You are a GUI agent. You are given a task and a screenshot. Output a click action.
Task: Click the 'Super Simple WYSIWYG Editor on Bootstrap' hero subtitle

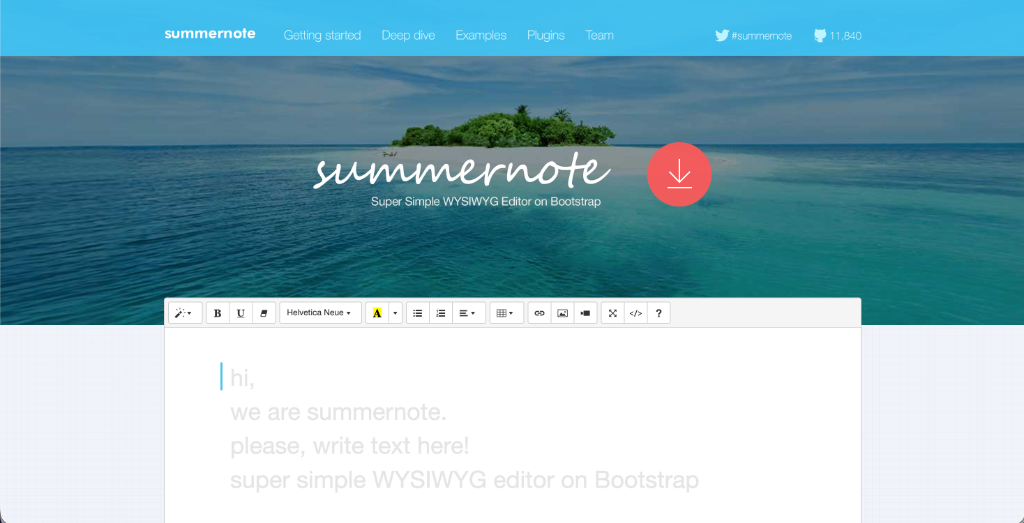(x=486, y=202)
